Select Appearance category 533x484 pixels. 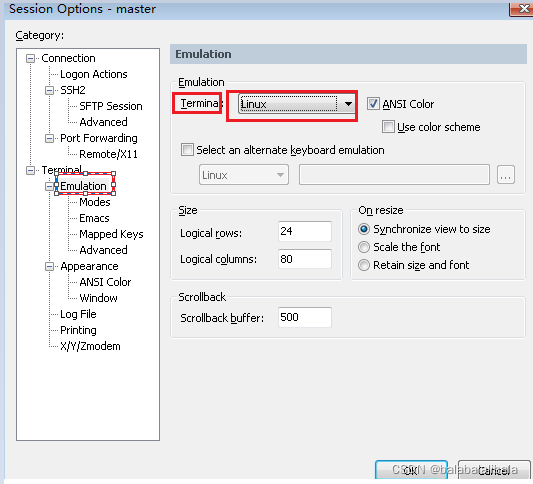[89, 266]
